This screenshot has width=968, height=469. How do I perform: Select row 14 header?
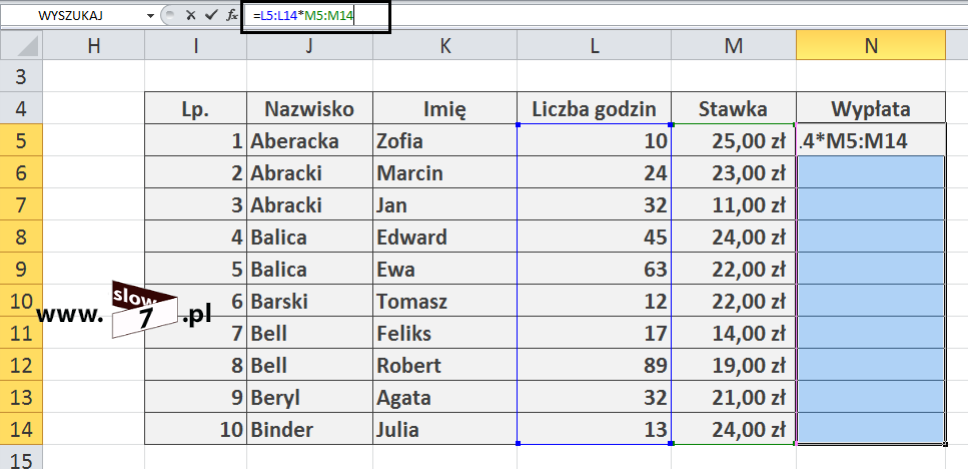click(22, 429)
